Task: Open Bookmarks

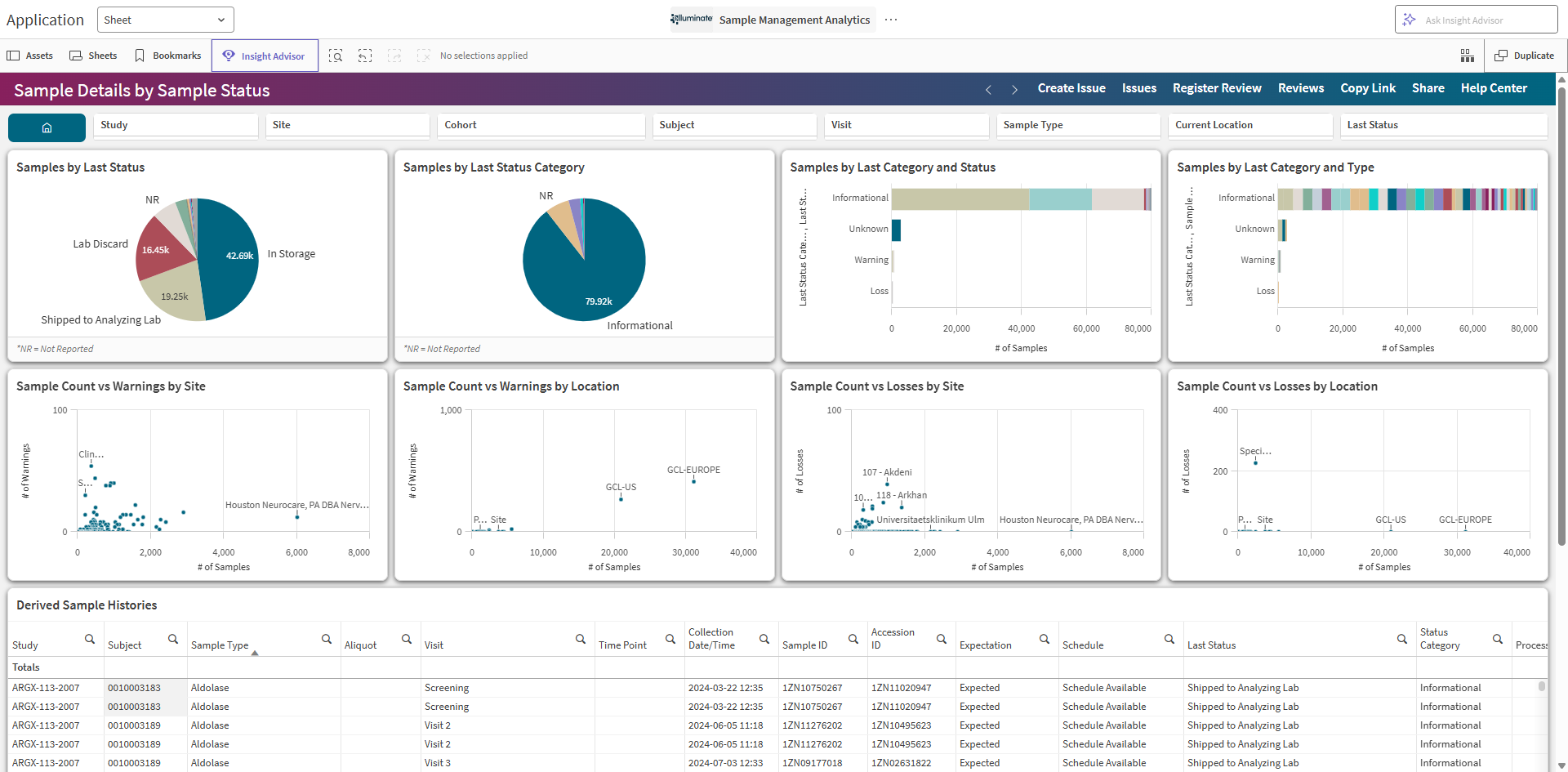Action: (x=167, y=56)
